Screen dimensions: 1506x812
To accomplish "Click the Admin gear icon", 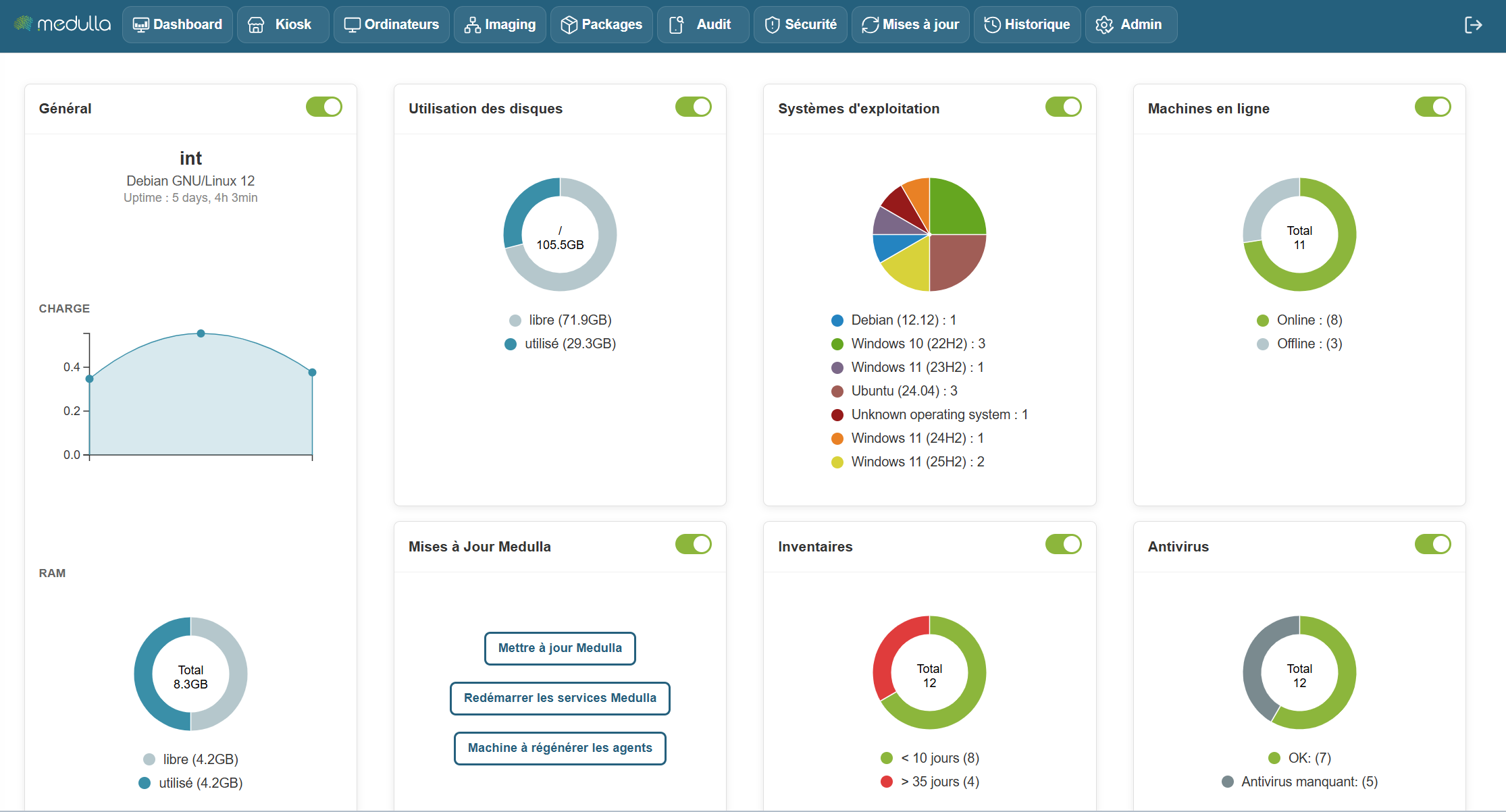I will click(1104, 25).
